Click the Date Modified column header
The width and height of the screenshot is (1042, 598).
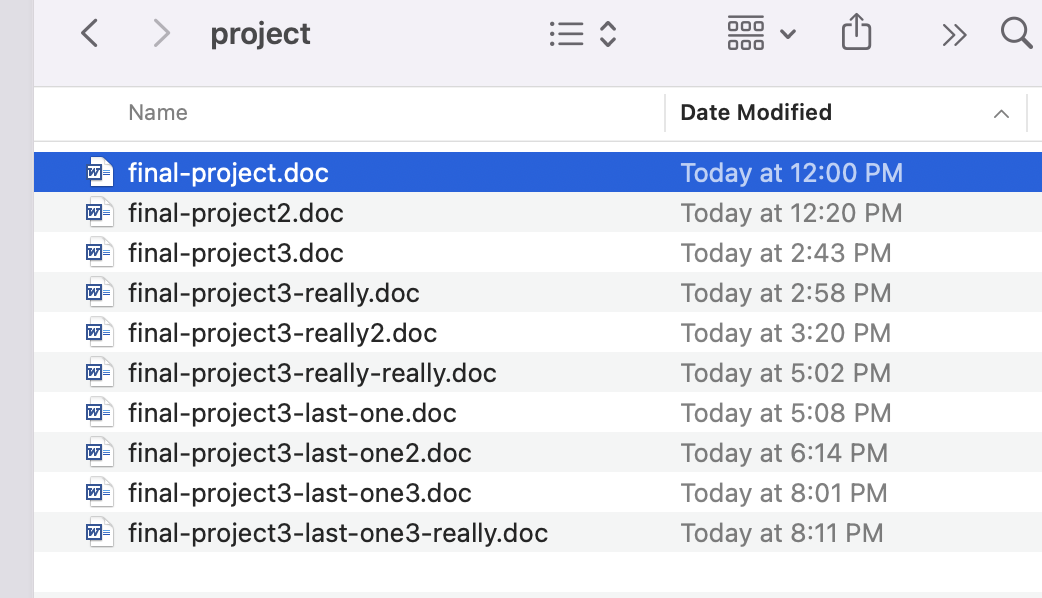point(755,112)
